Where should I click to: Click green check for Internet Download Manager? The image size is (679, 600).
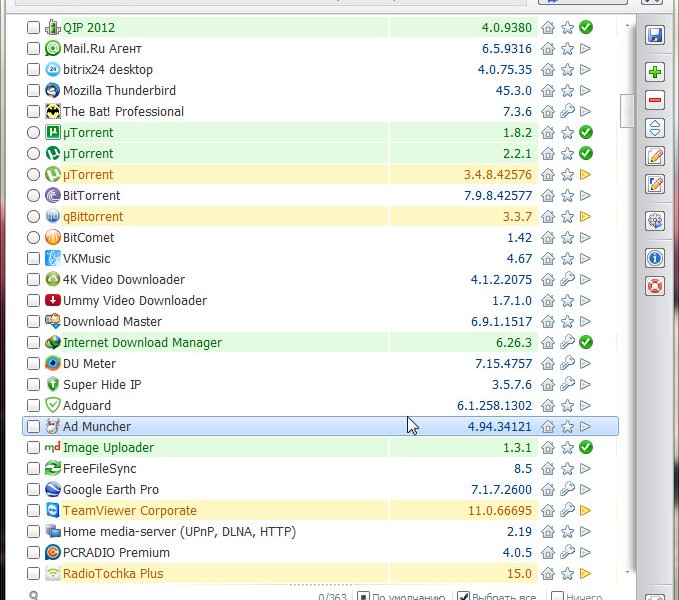coord(586,342)
